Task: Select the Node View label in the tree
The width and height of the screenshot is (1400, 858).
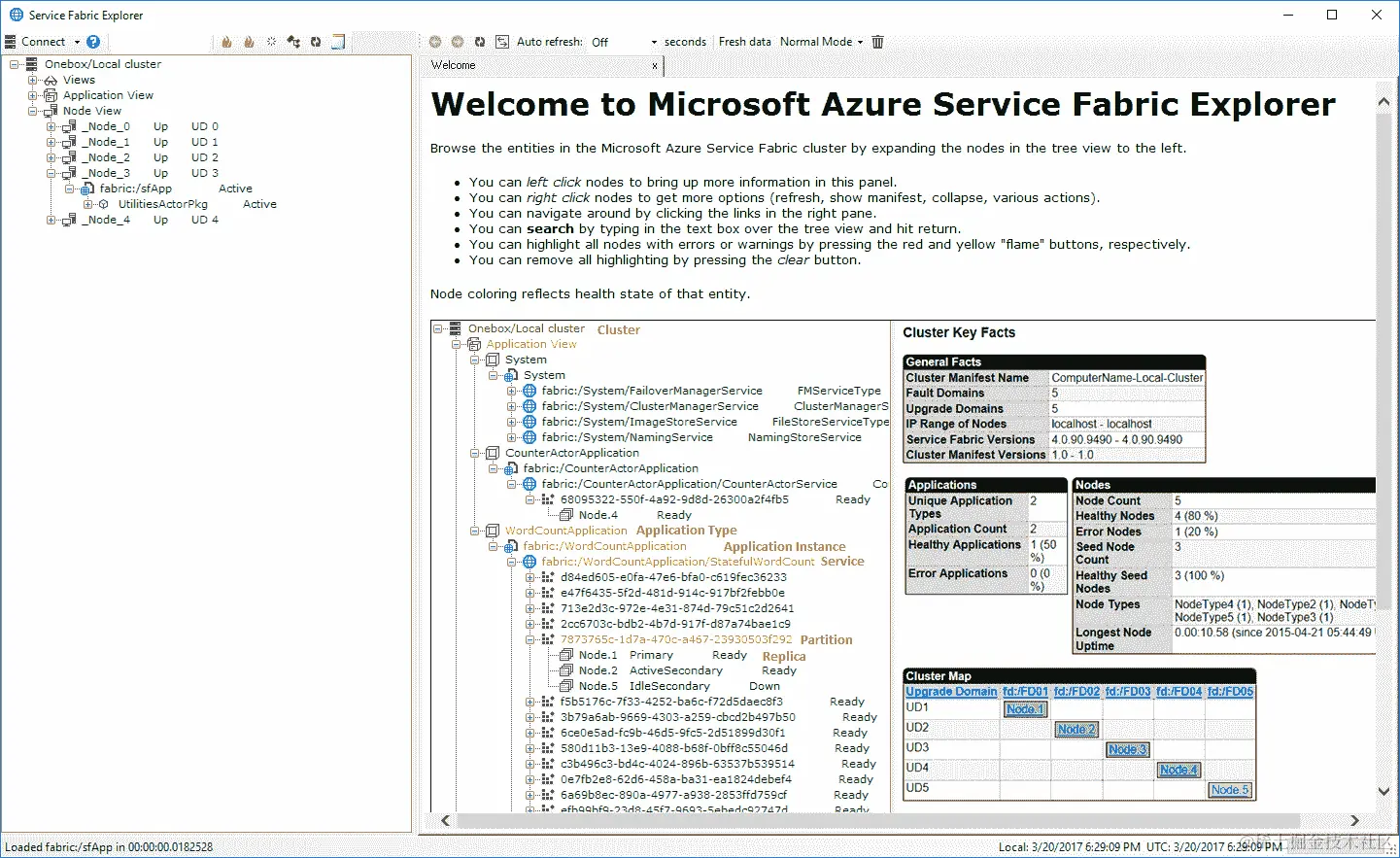Action: click(x=92, y=111)
